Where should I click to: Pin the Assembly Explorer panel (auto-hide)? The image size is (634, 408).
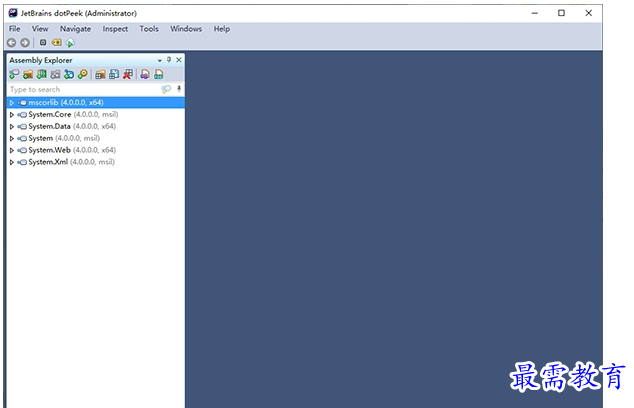pos(169,60)
